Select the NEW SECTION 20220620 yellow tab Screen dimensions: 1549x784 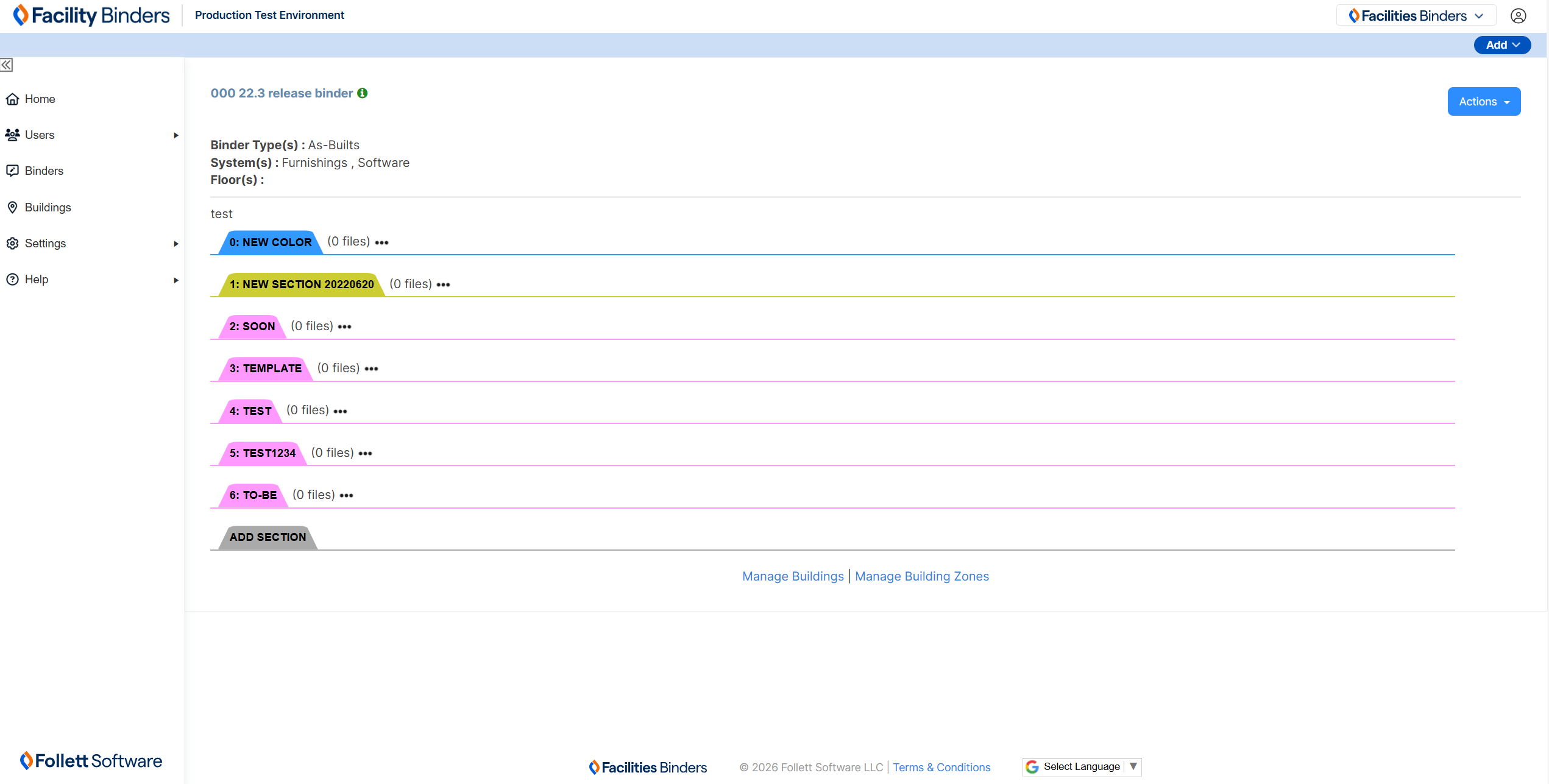(302, 284)
